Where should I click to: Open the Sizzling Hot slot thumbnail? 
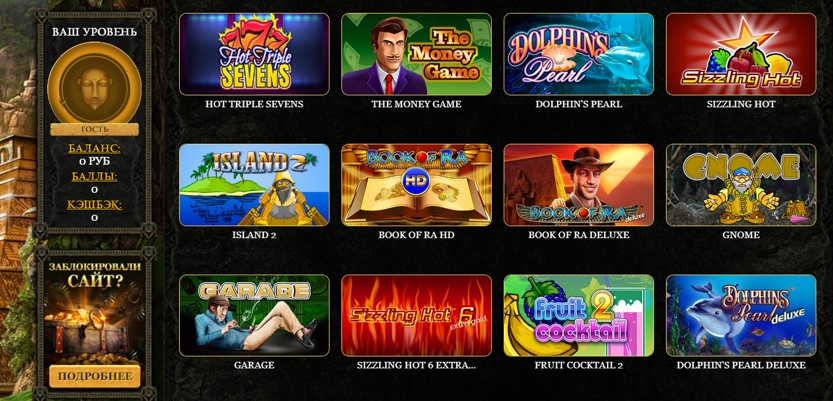click(741, 54)
